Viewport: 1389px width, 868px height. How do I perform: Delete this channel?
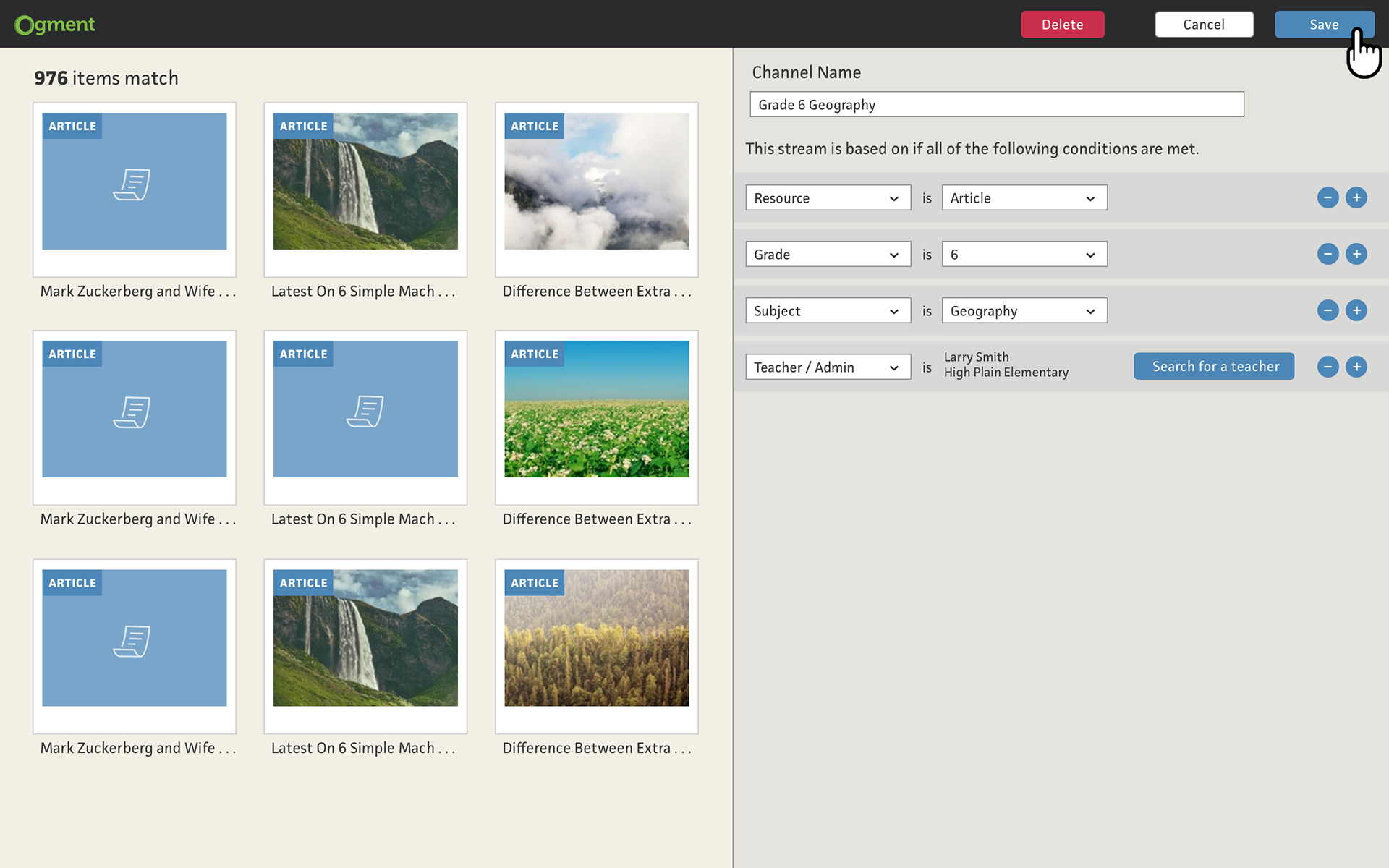(1062, 25)
